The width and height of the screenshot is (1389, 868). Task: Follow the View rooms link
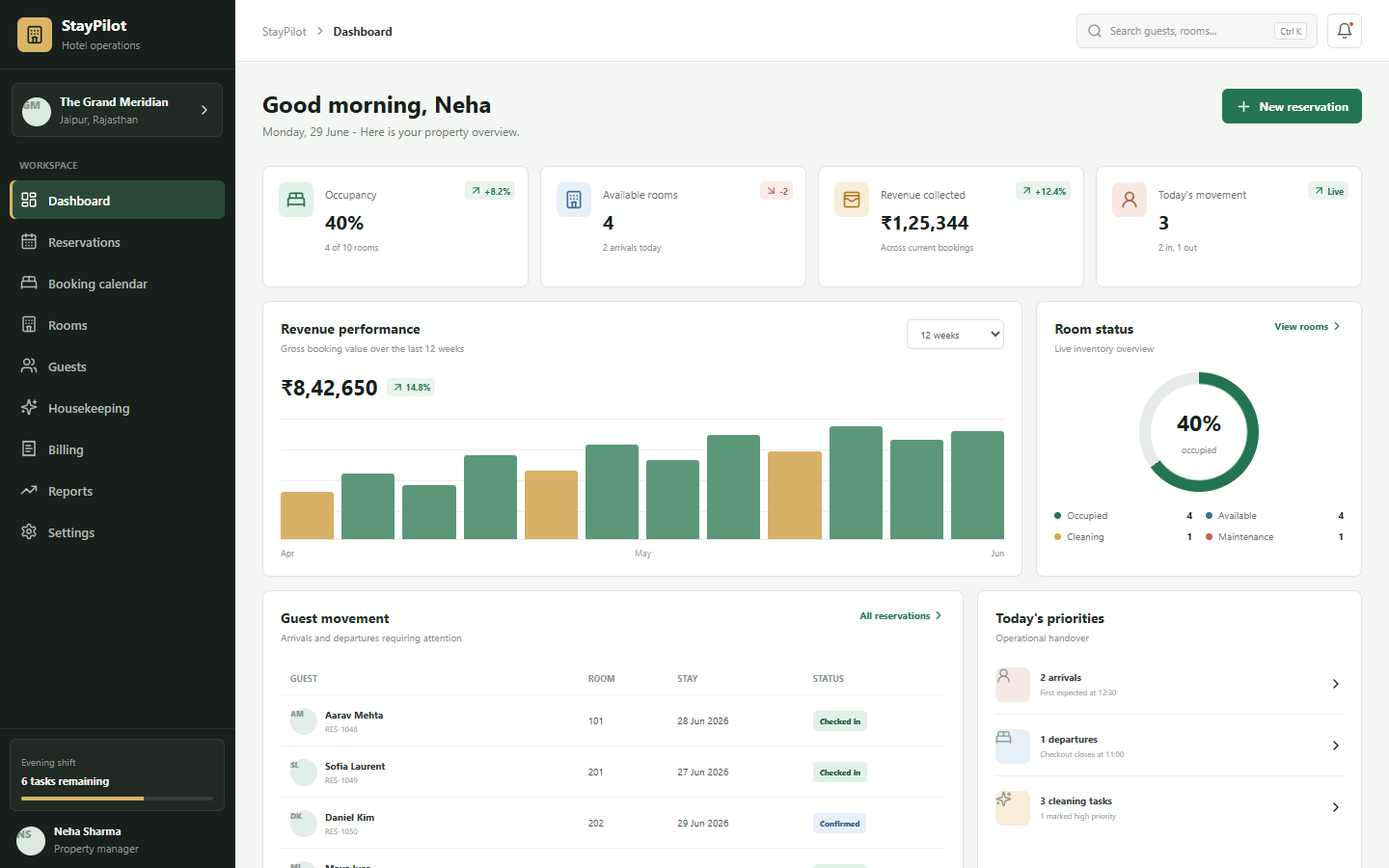click(1308, 327)
